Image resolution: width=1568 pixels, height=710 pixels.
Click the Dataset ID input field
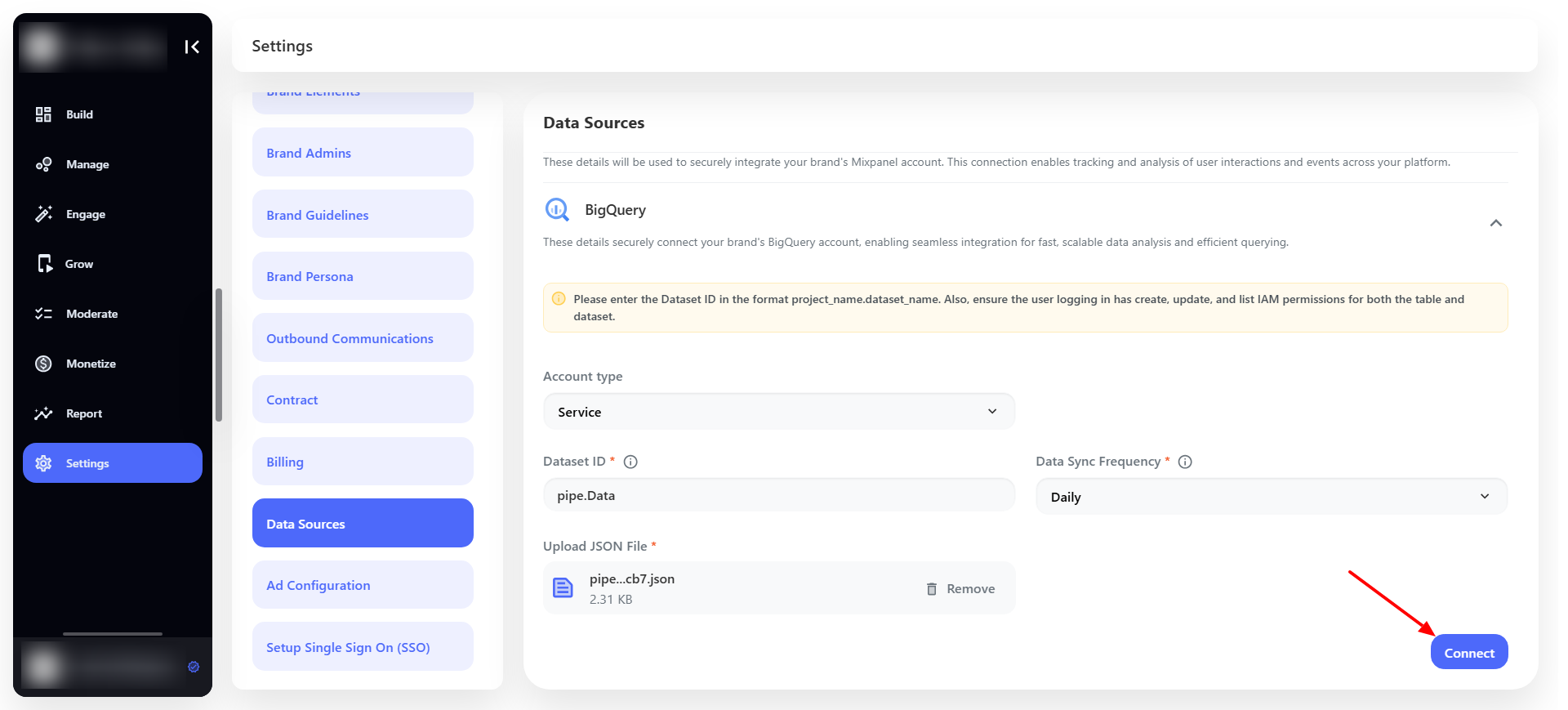[x=779, y=495]
